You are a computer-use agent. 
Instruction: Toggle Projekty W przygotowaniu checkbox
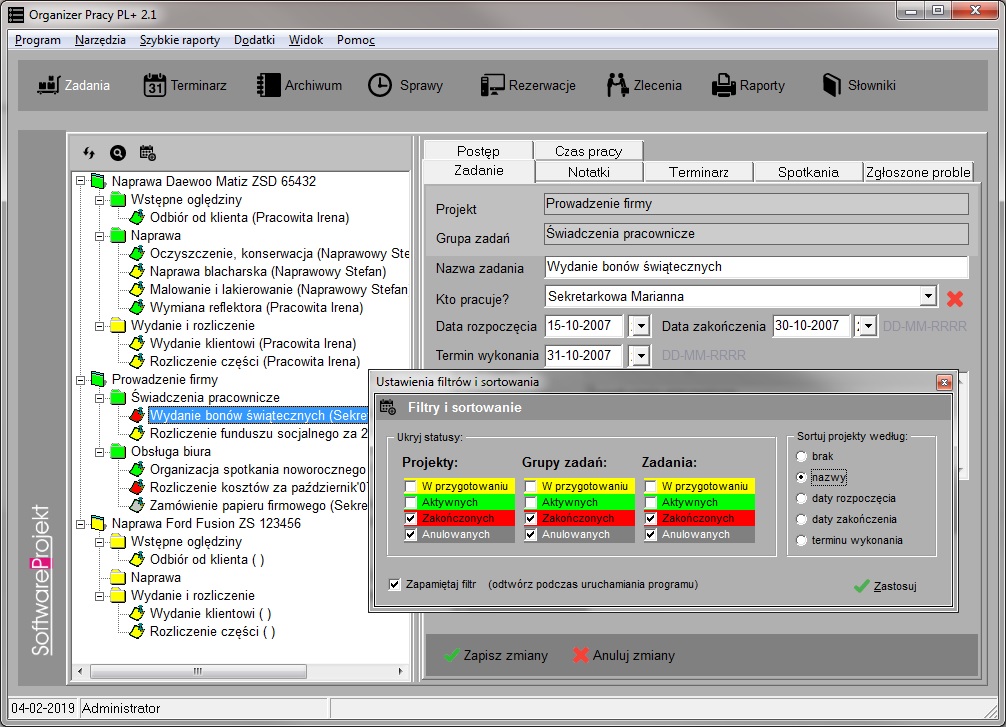411,486
